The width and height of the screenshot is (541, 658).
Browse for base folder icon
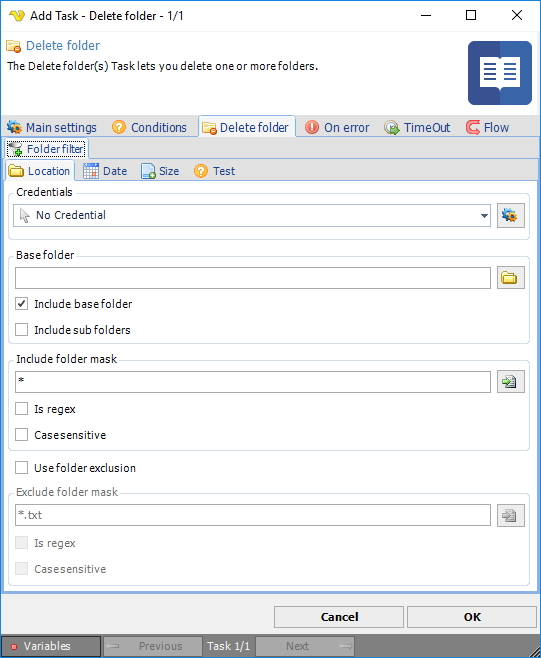[510, 278]
